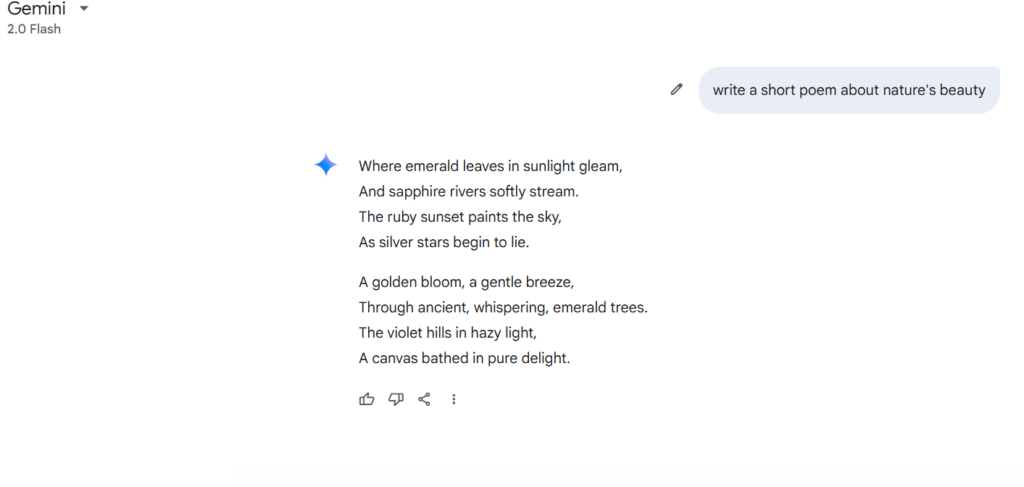Click the word "Where" in the poem
Viewport: 1024px width, 487px height.
click(380, 166)
